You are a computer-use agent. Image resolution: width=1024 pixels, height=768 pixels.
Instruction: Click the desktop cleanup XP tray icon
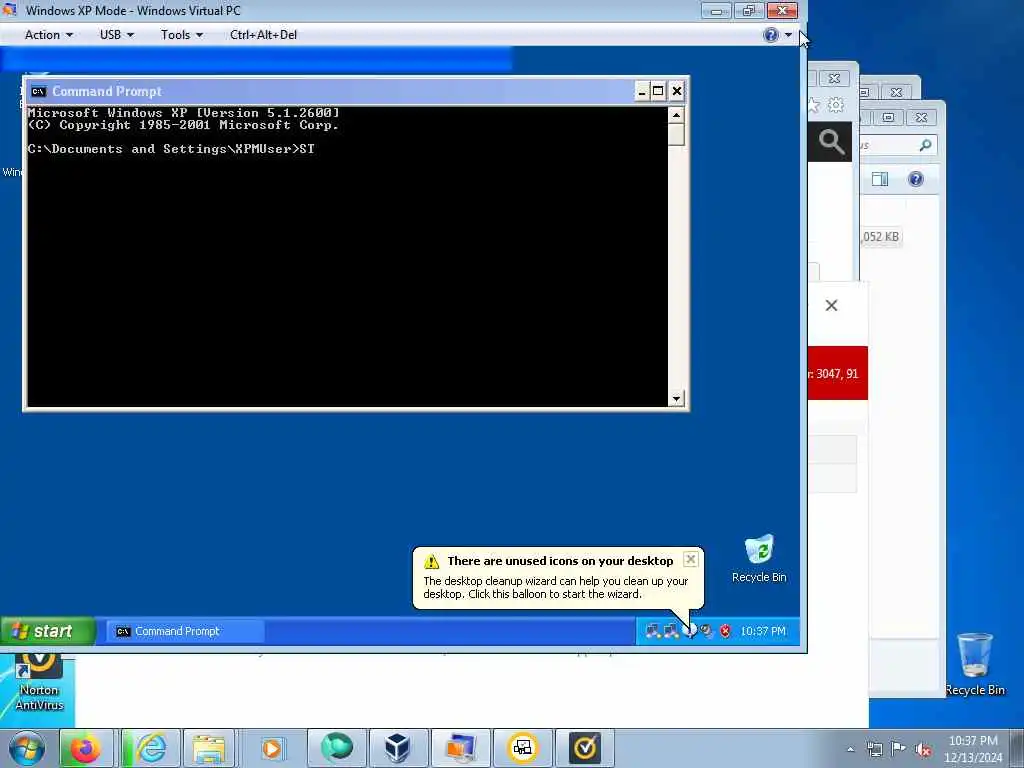[x=690, y=631]
